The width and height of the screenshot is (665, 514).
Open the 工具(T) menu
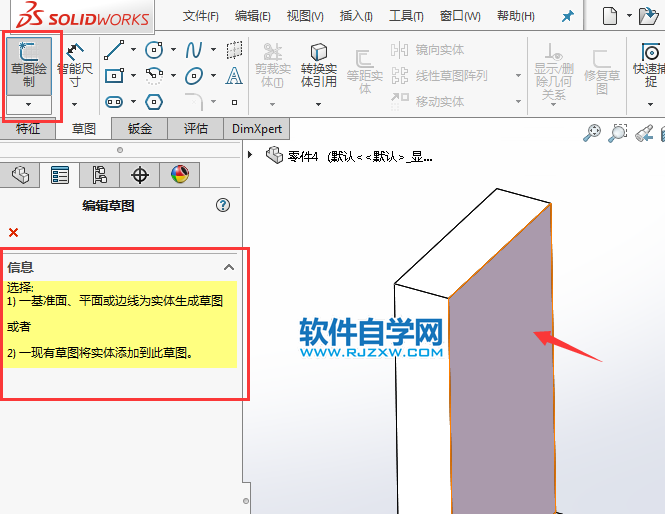click(406, 16)
